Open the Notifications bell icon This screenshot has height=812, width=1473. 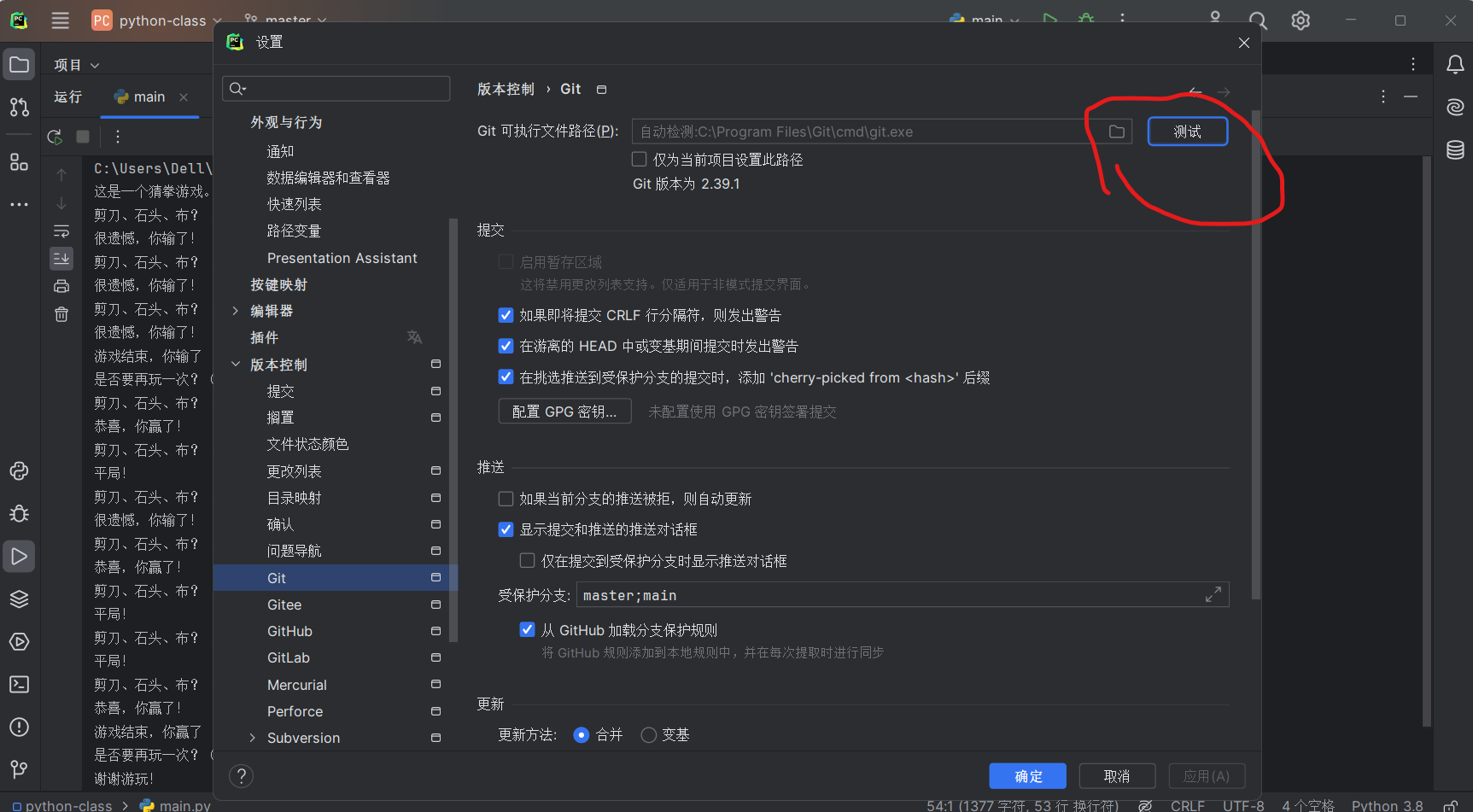pos(1455,65)
